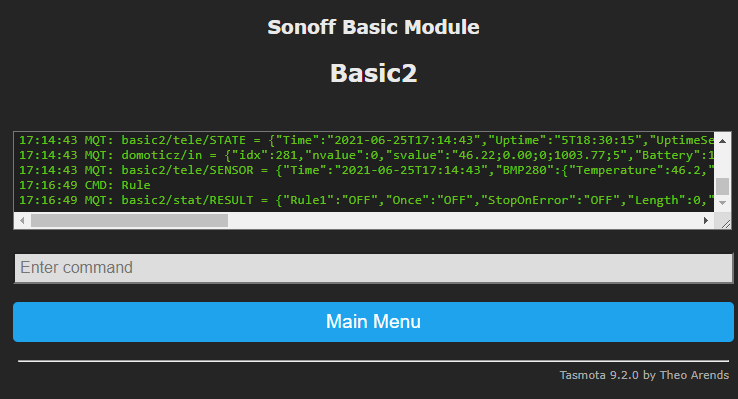Click the console scroll up arrow
This screenshot has width=738, height=399.
click(x=722, y=141)
